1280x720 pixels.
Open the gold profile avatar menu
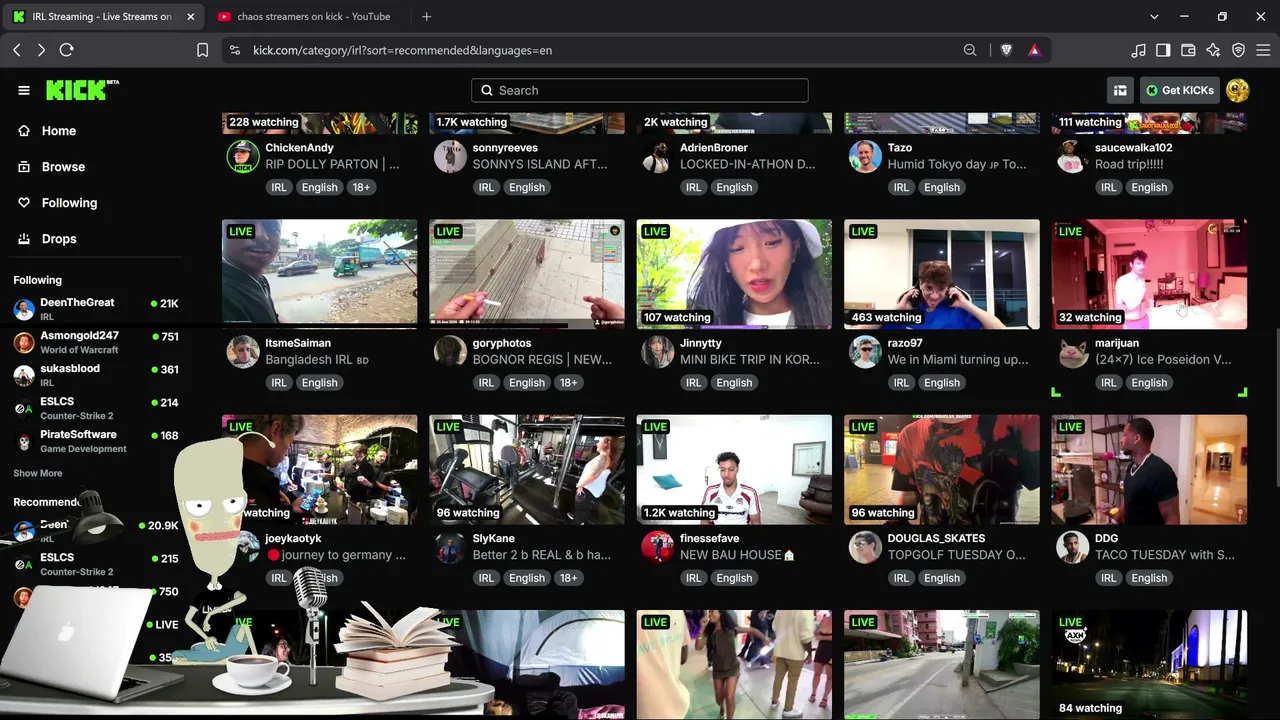(1238, 90)
